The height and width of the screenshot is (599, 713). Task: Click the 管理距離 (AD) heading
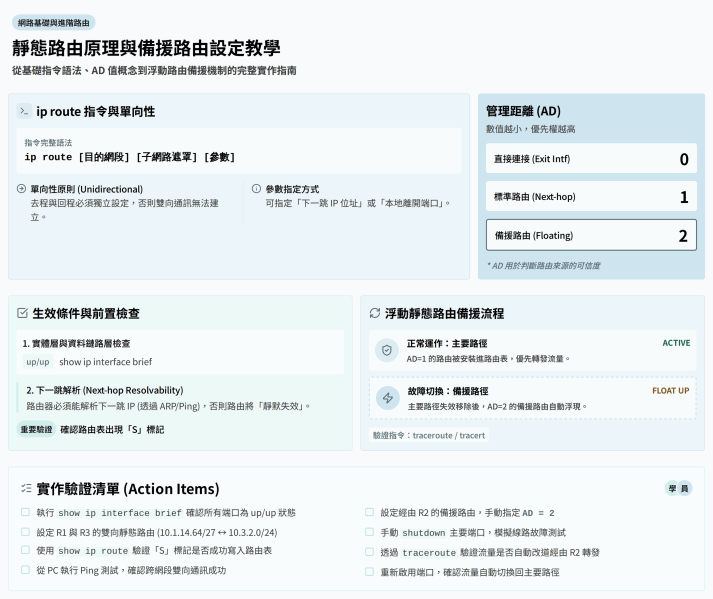tap(523, 111)
